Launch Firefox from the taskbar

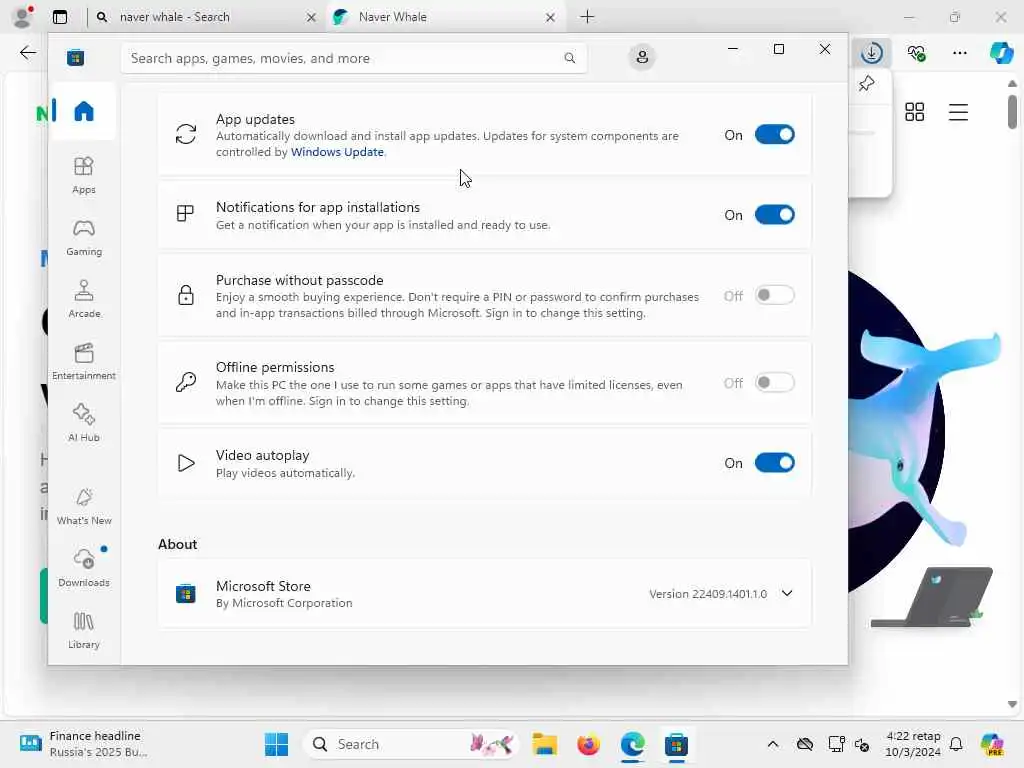[x=588, y=744]
